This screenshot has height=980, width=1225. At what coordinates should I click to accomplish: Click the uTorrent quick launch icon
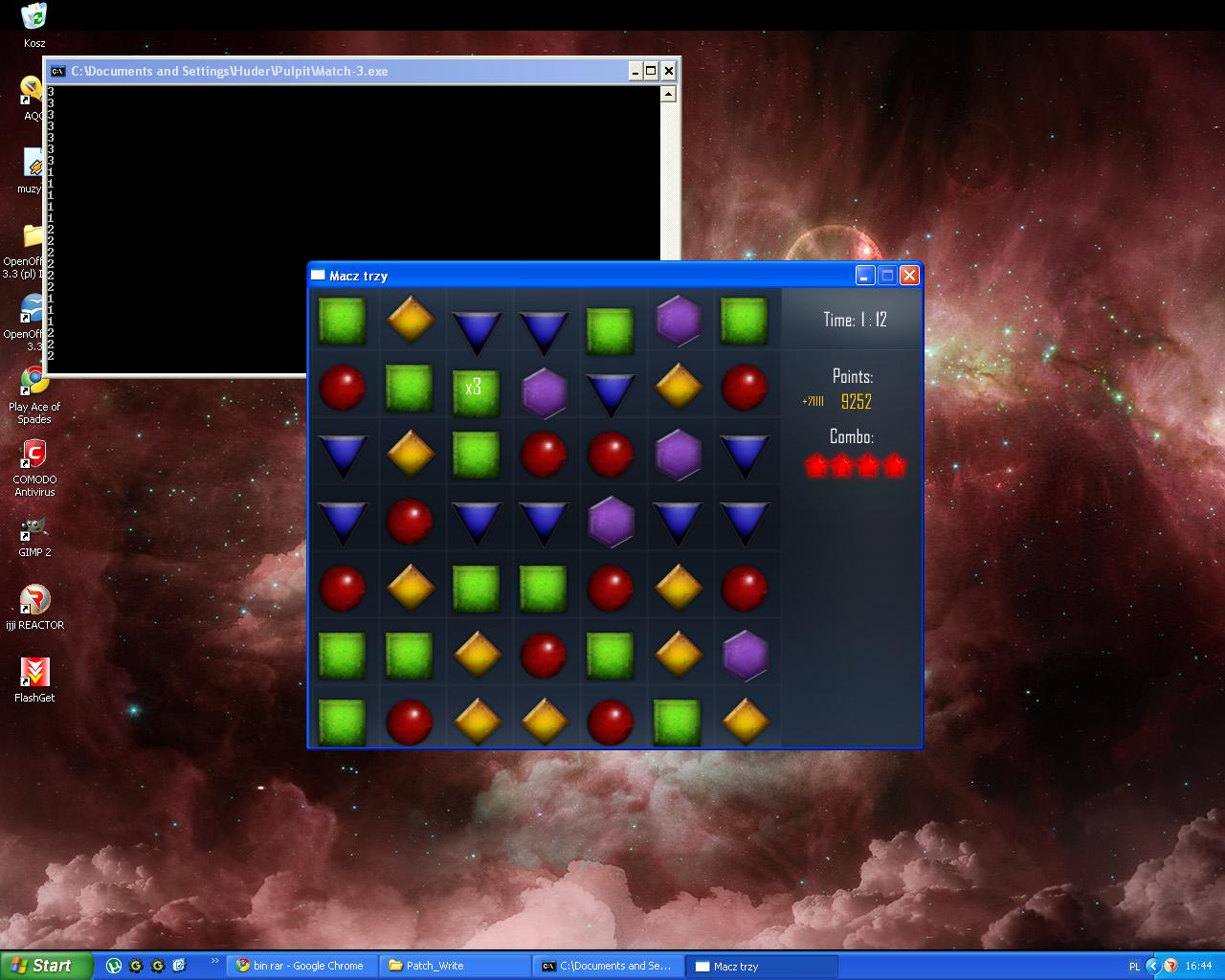click(114, 966)
